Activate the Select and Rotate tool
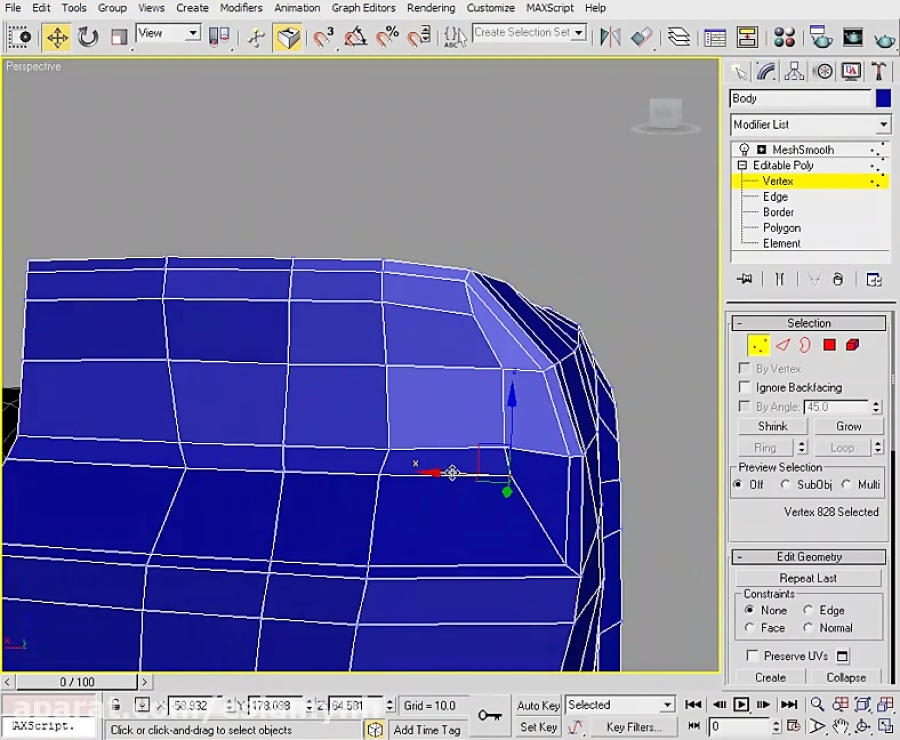900x740 pixels. 87,36
